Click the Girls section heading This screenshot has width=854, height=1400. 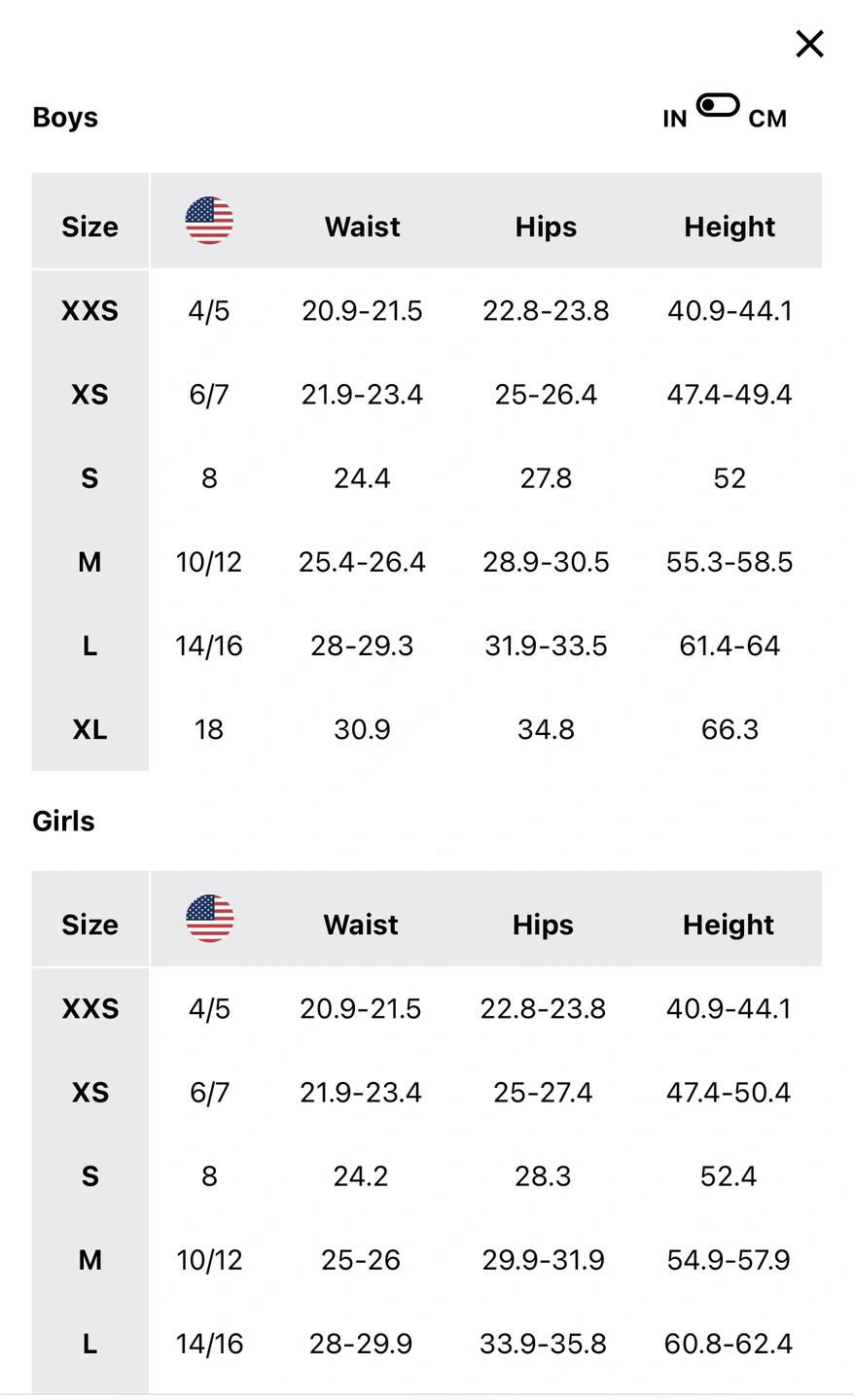coord(63,822)
